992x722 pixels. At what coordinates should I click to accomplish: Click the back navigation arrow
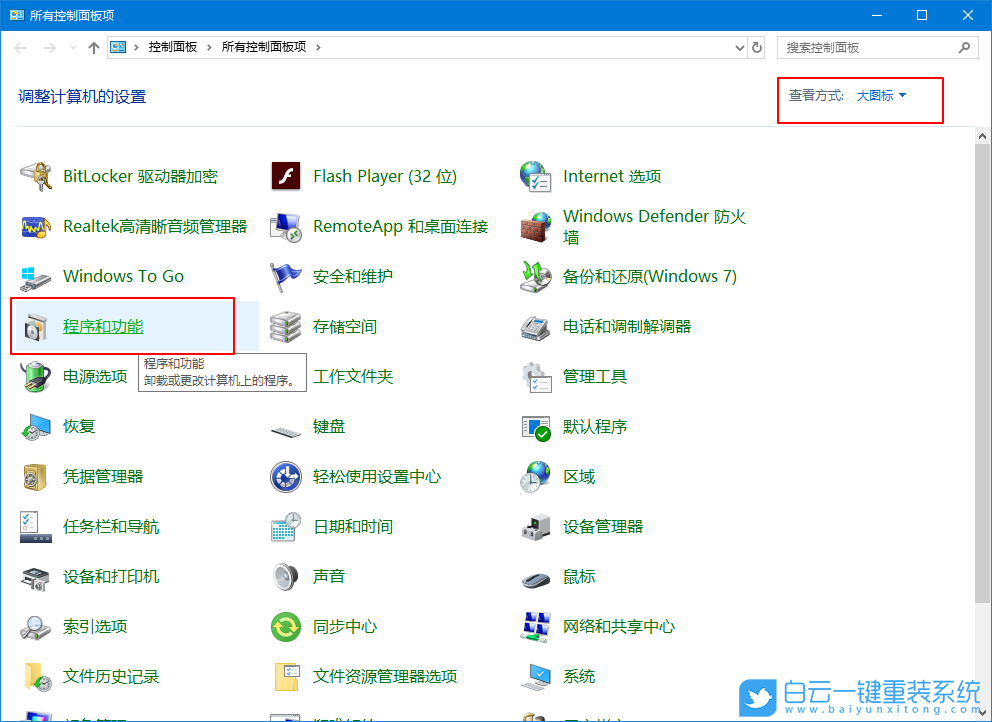[x=18, y=46]
